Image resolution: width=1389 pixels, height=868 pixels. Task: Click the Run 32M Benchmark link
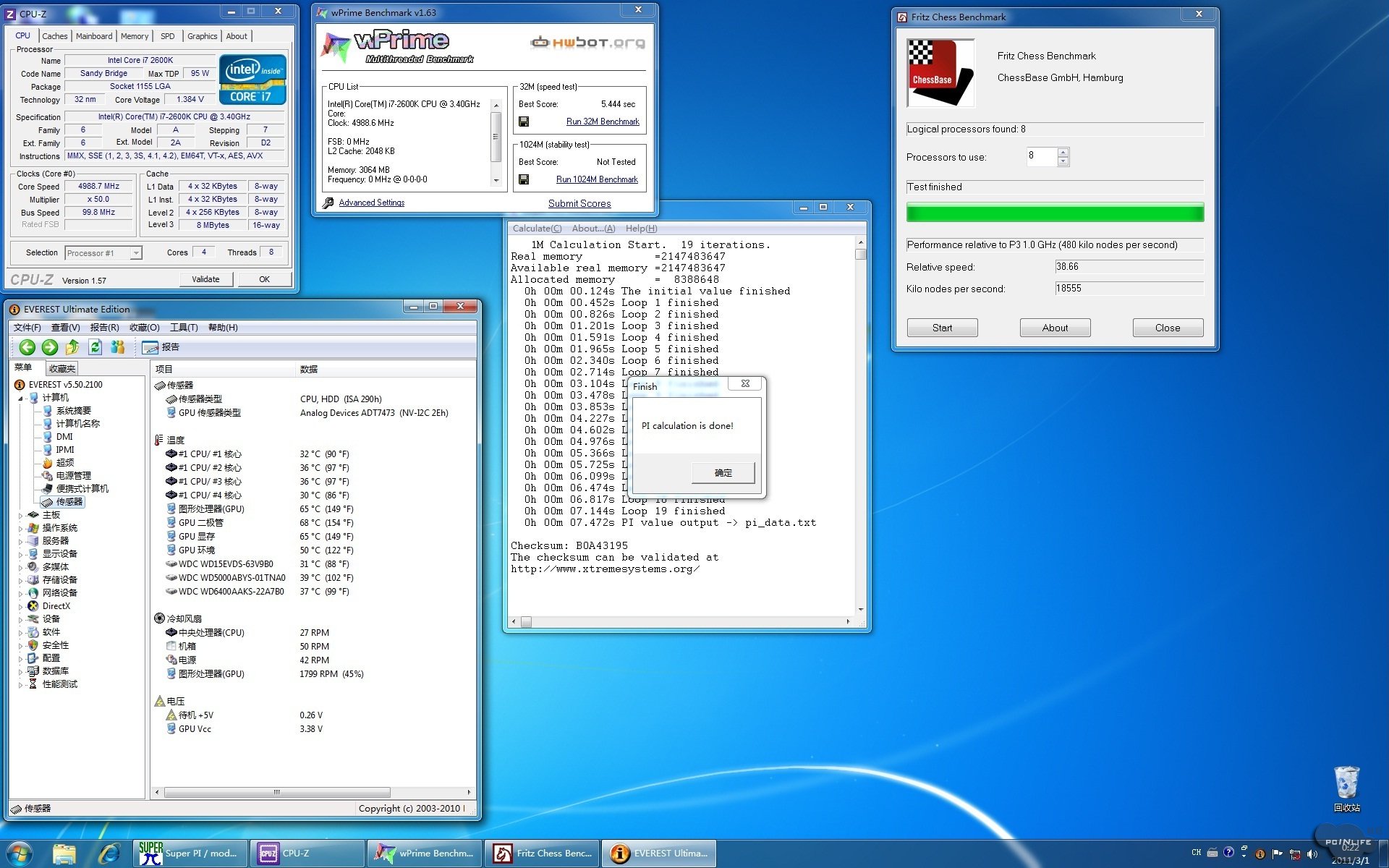pos(603,122)
